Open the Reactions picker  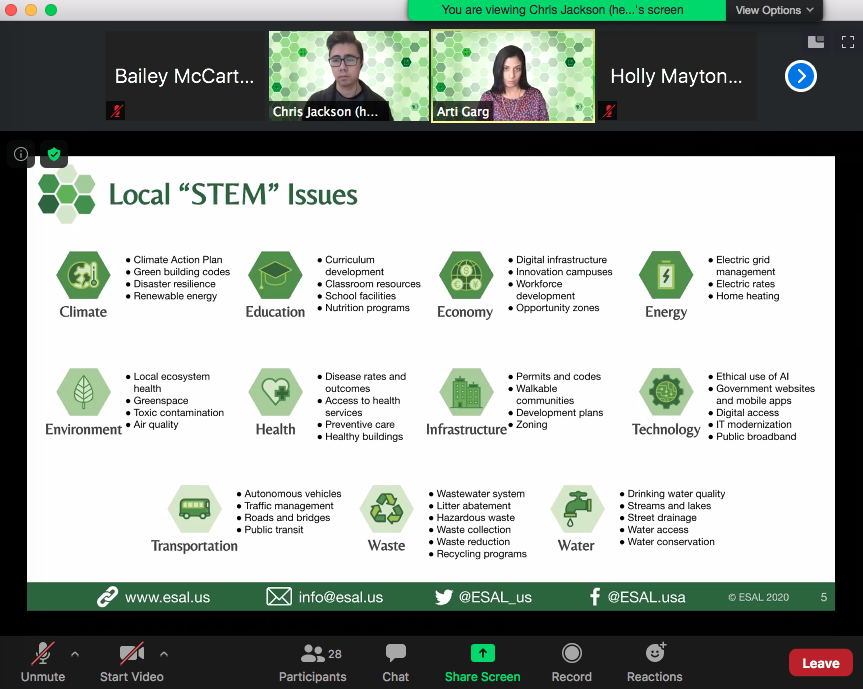pyautogui.click(x=654, y=661)
